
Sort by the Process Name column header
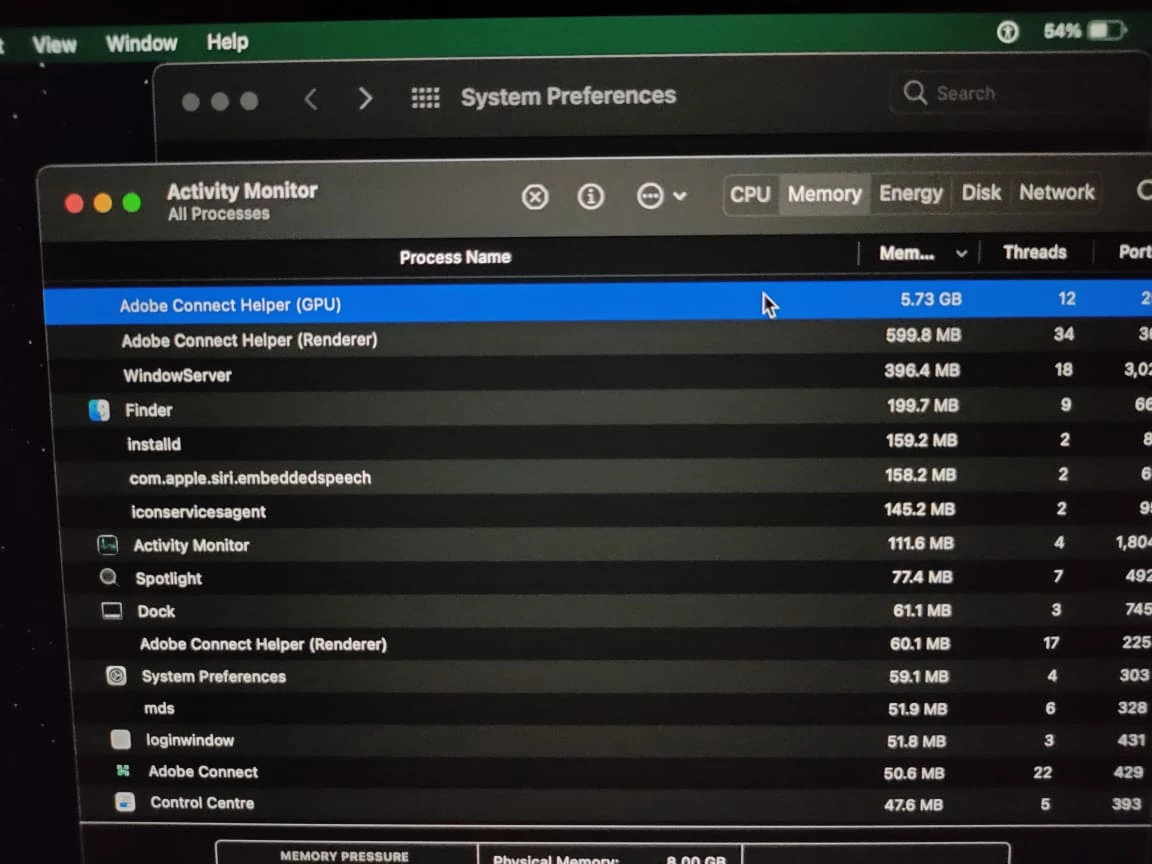tap(455, 257)
